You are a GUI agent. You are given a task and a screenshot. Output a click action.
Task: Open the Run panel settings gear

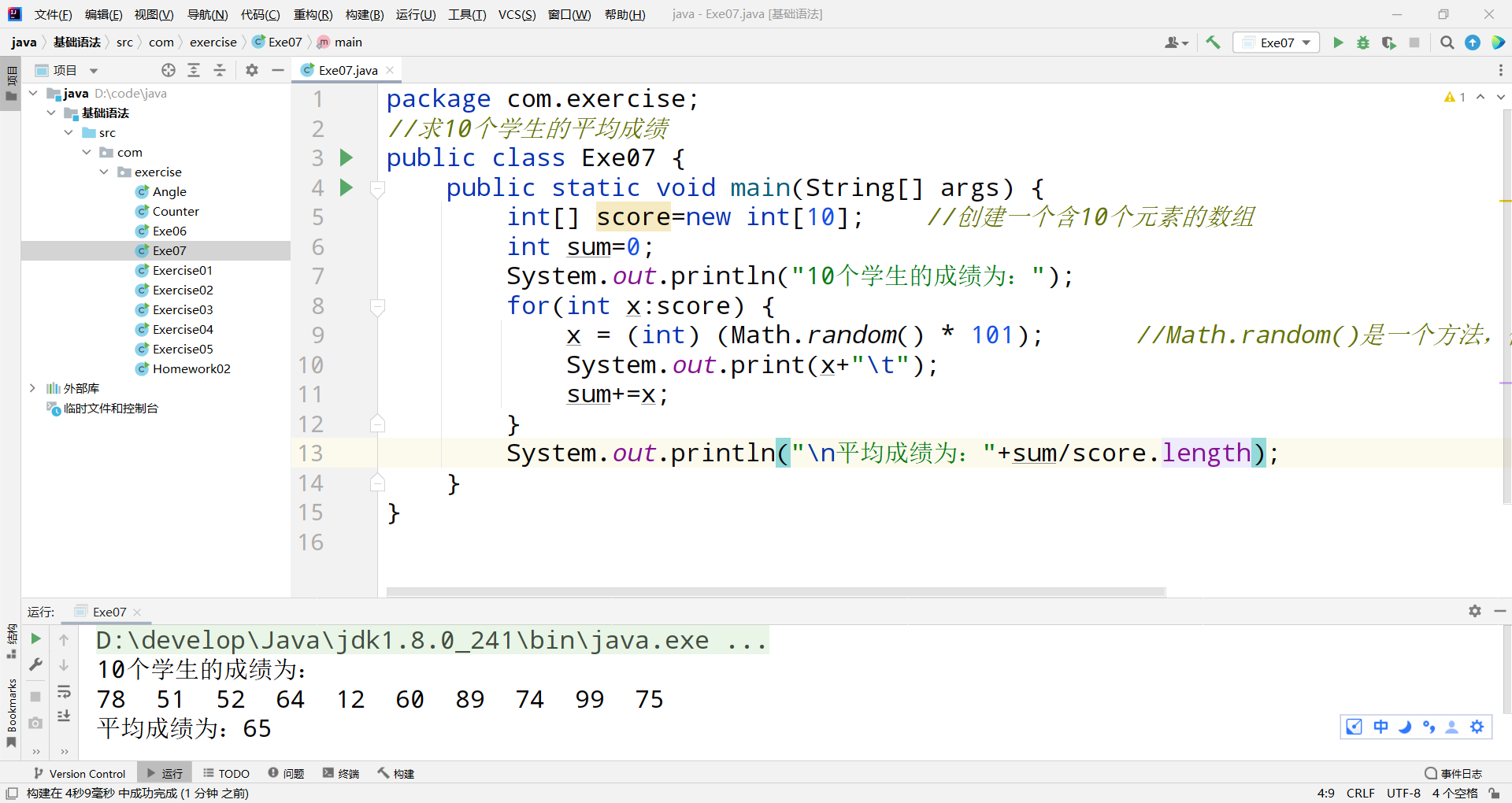click(x=1475, y=611)
